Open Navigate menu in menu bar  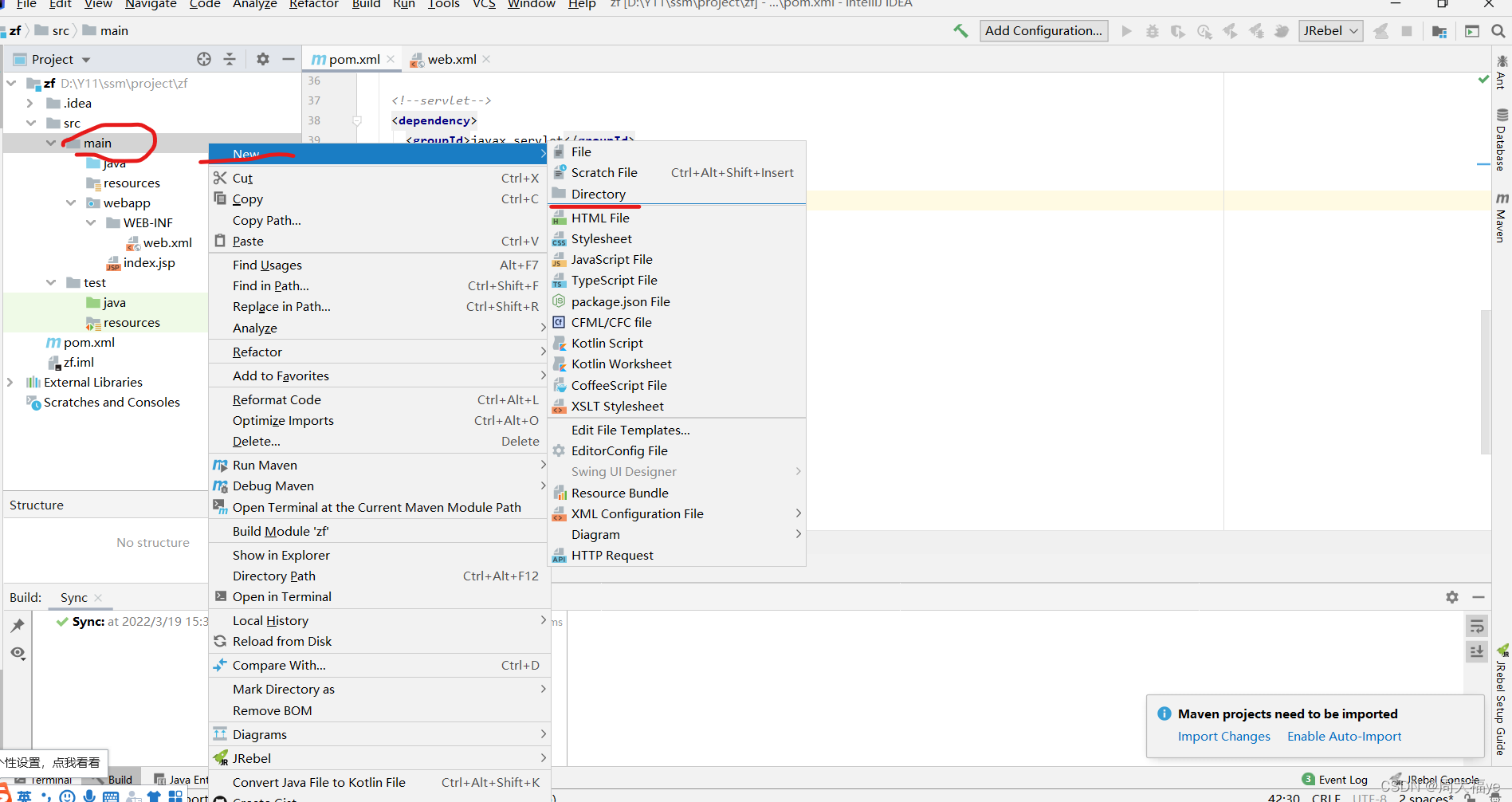click(x=151, y=4)
